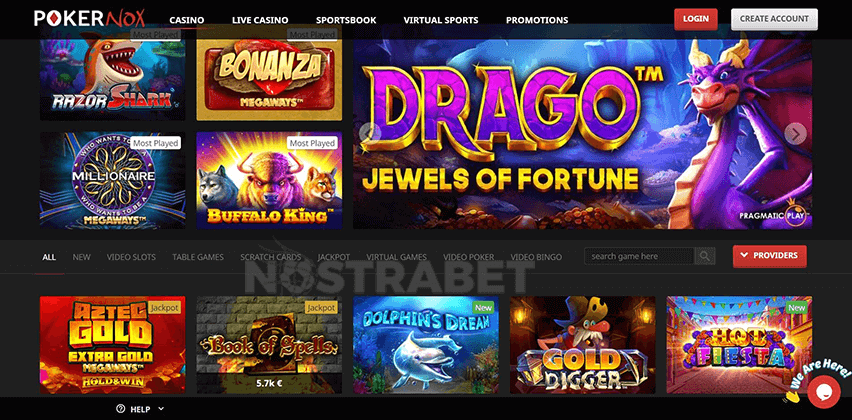Click the Help question mark icon
The image size is (852, 420).
(x=121, y=409)
